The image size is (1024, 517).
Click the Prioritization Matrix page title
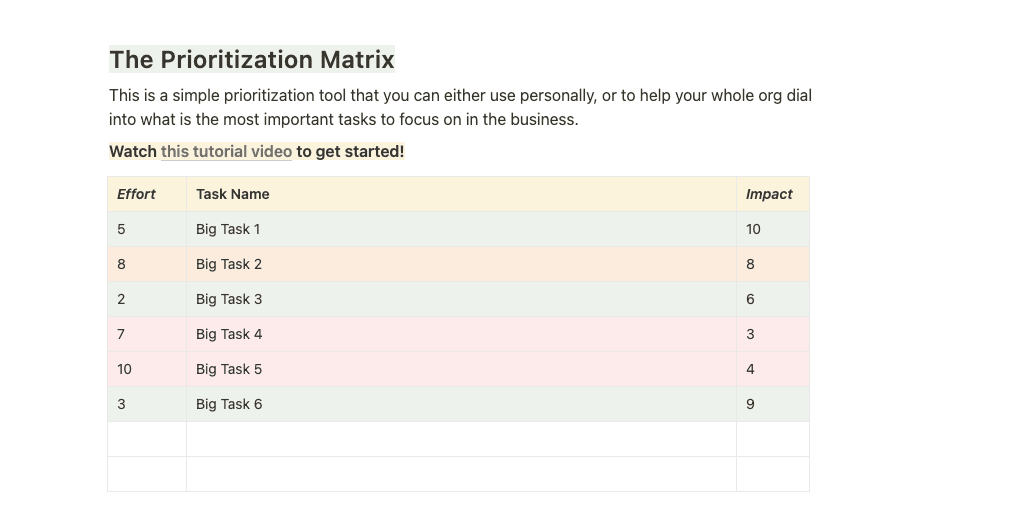coord(252,60)
